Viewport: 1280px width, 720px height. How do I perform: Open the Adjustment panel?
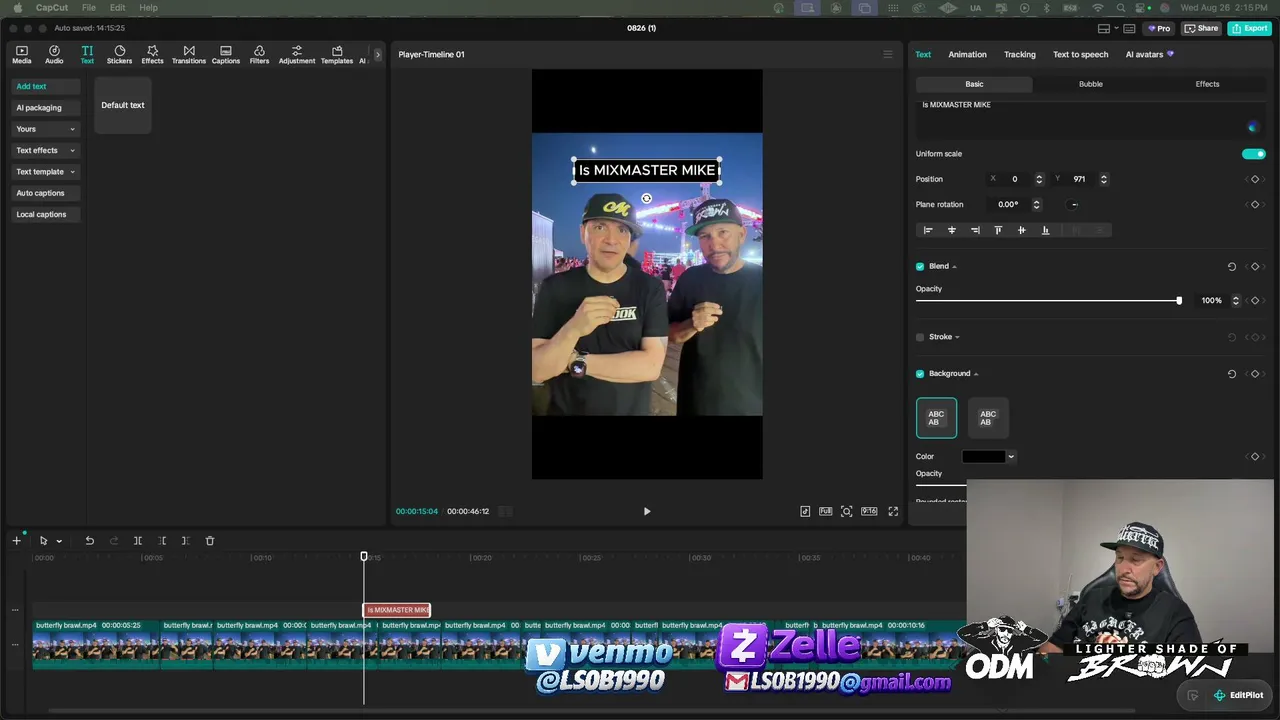point(297,54)
